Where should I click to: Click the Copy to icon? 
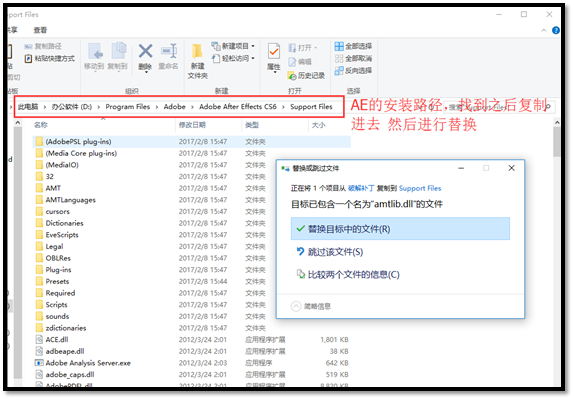coord(118,51)
